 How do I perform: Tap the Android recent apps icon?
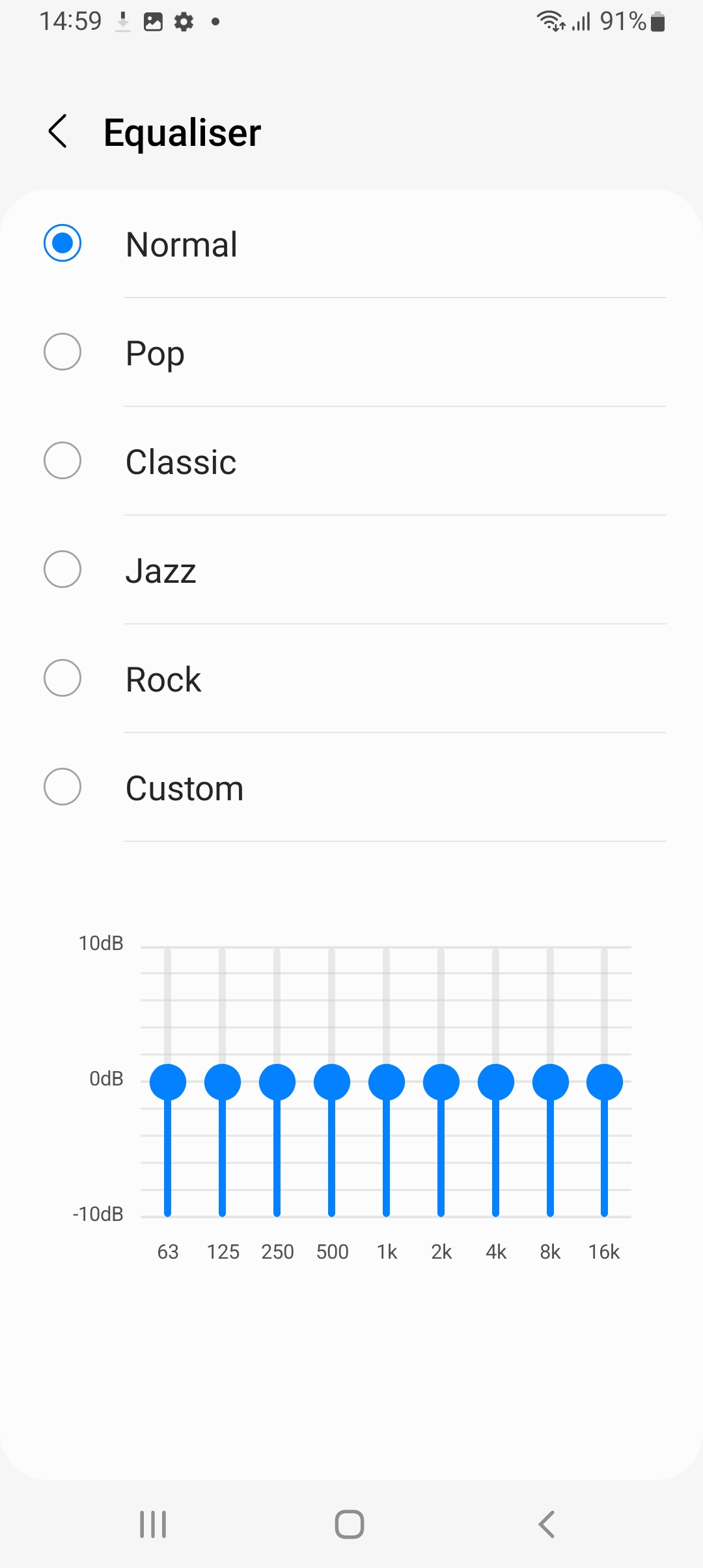153,1524
